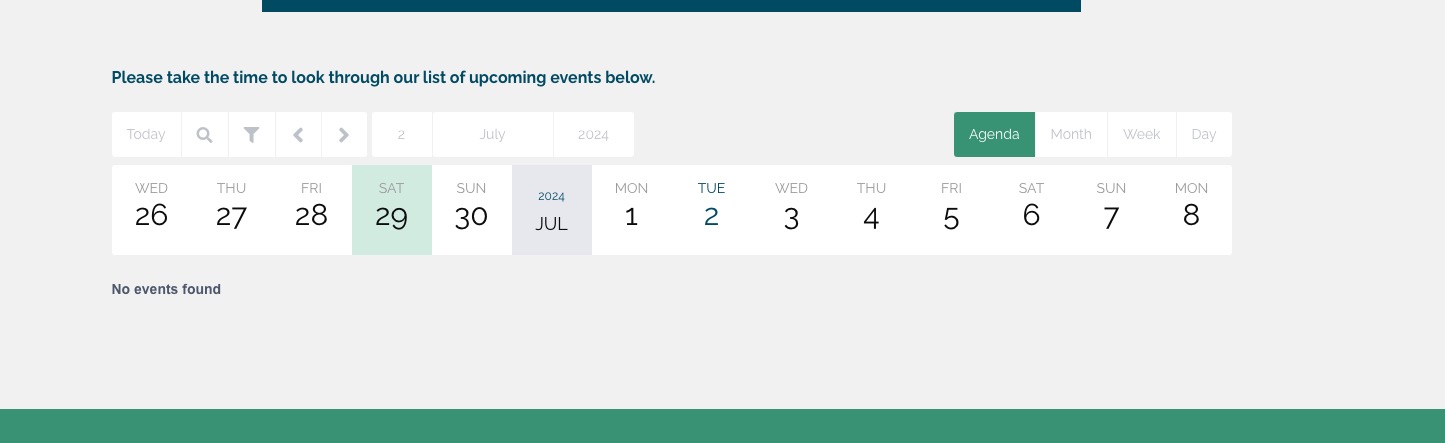Screen dimensions: 1445x443
Task: Select Friday 5 date cell
Action: [952, 210]
